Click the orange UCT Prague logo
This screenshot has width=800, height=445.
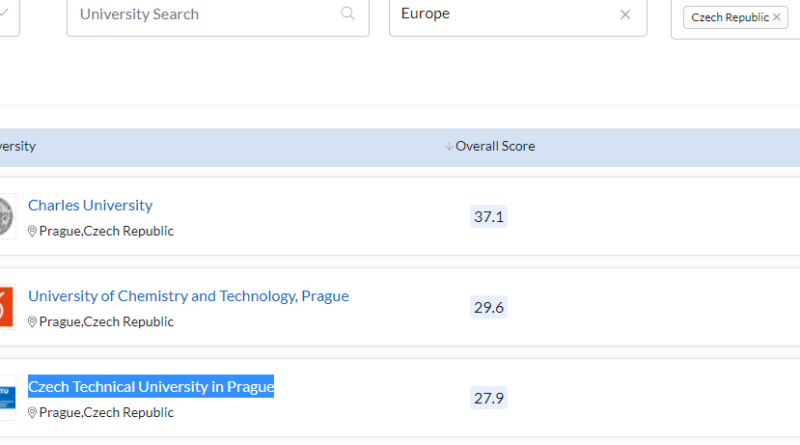tap(7, 307)
